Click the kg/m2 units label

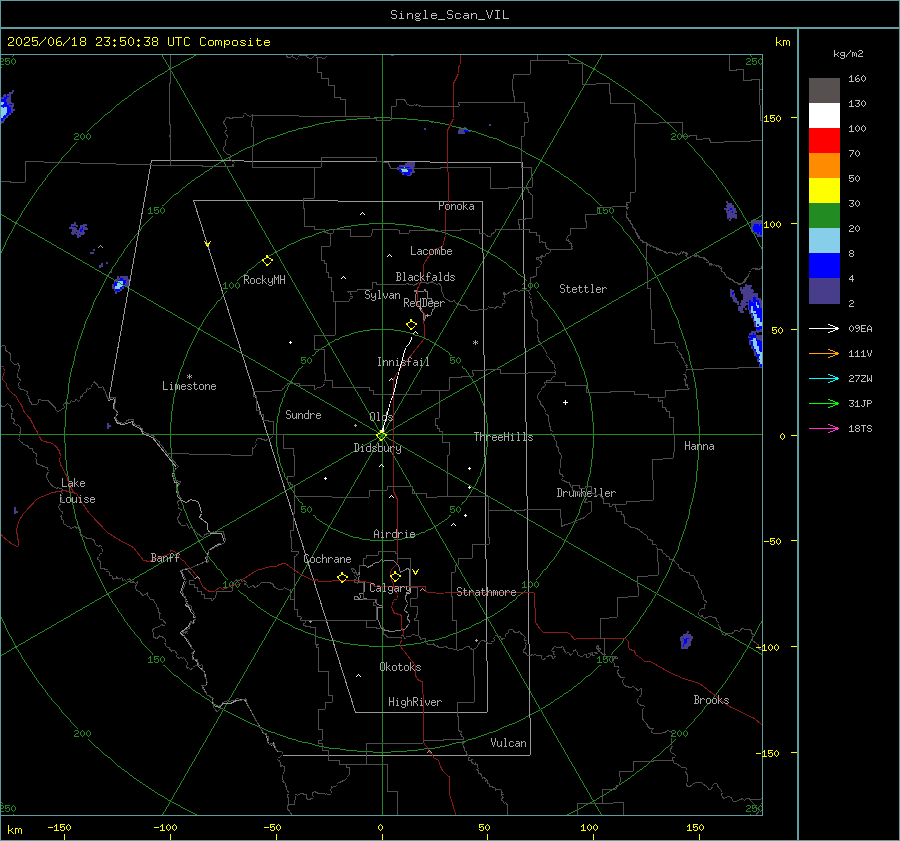(x=848, y=54)
